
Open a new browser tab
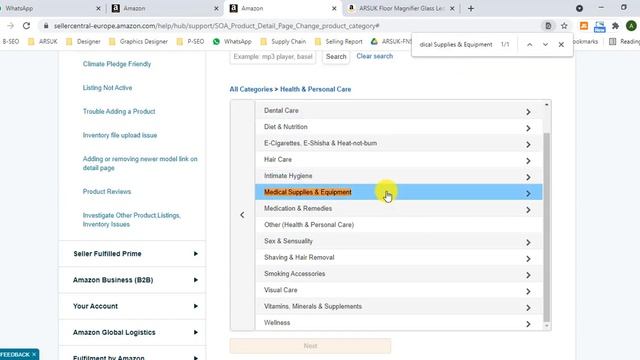pyautogui.click(x=471, y=8)
